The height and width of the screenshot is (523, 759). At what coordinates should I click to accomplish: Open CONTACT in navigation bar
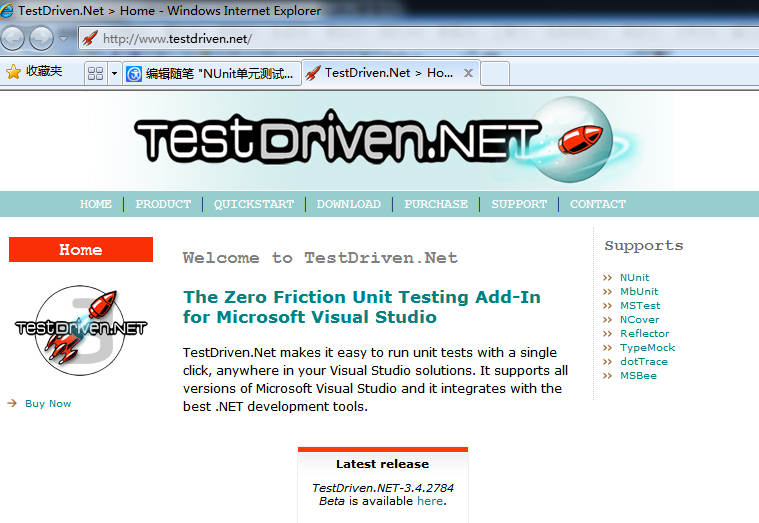[x=598, y=204]
